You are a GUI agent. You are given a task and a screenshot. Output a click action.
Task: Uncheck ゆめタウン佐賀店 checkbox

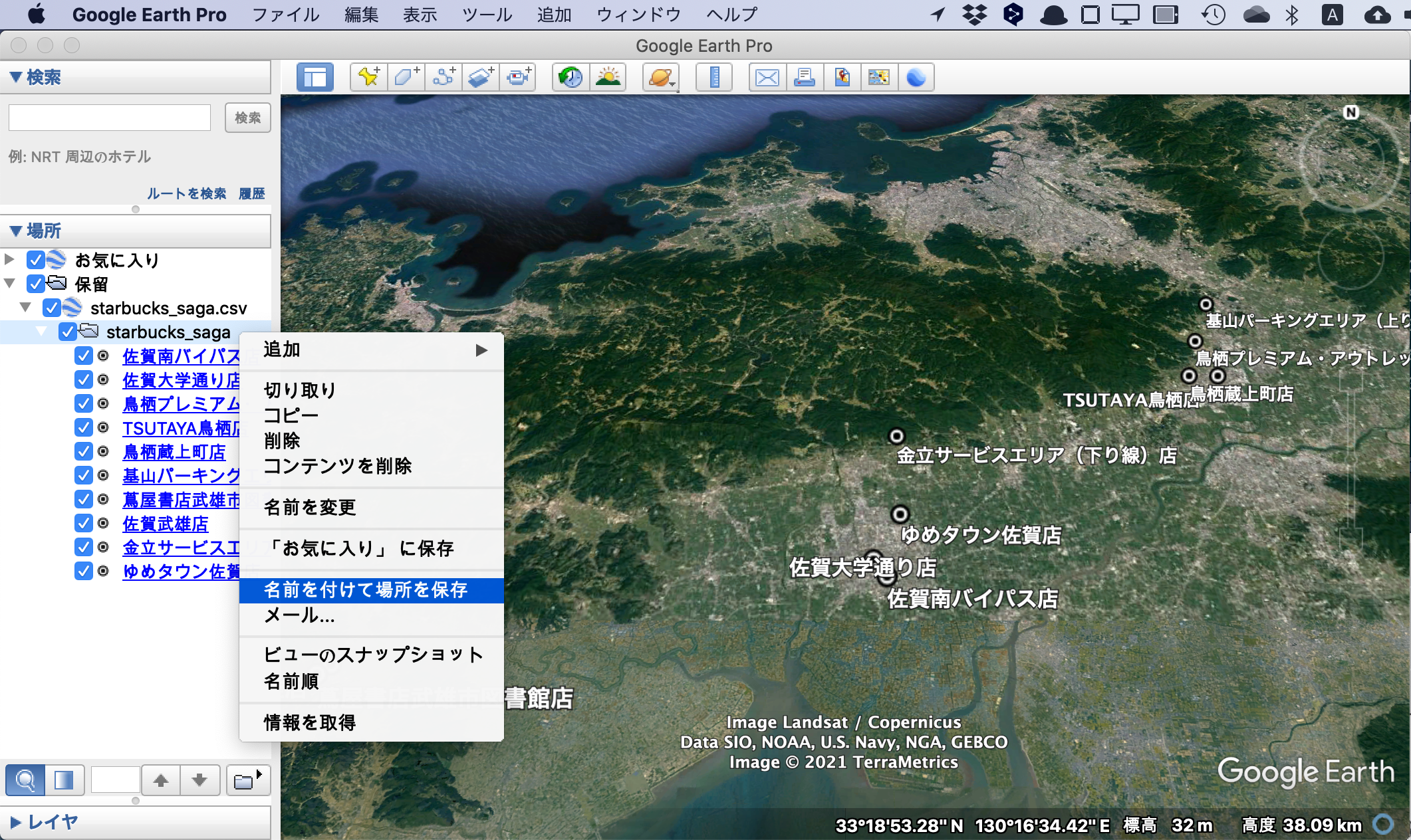84,571
